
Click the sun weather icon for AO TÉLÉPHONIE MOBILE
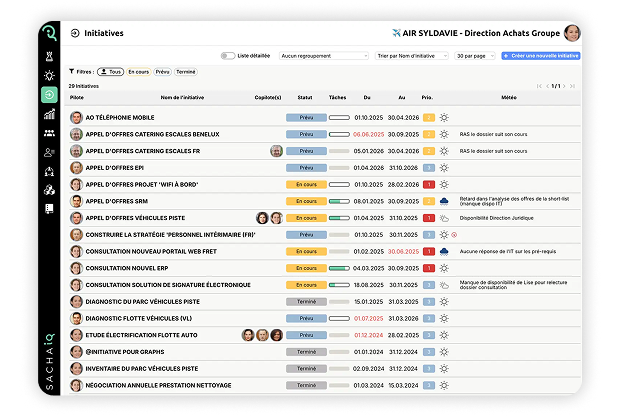coord(444,118)
